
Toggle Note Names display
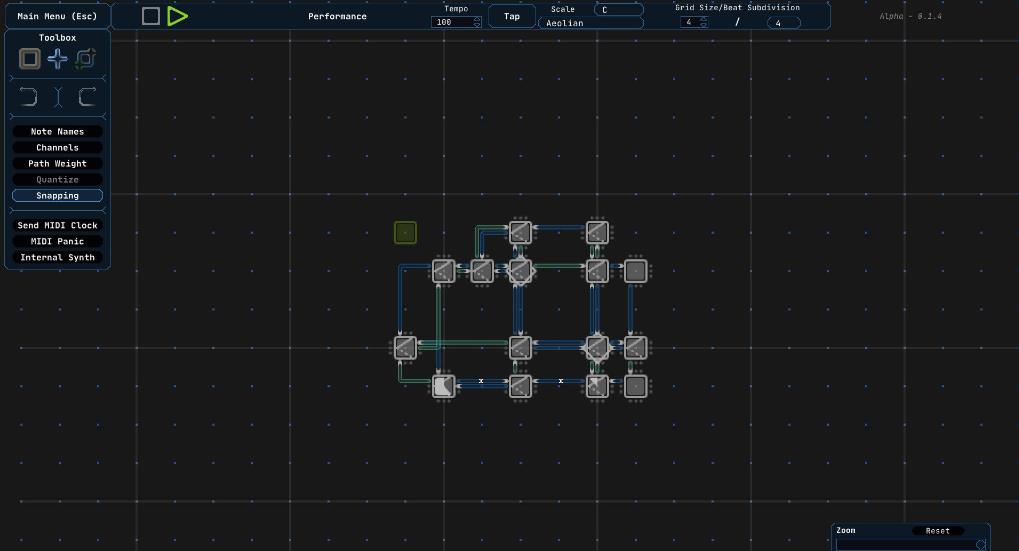coord(57,132)
